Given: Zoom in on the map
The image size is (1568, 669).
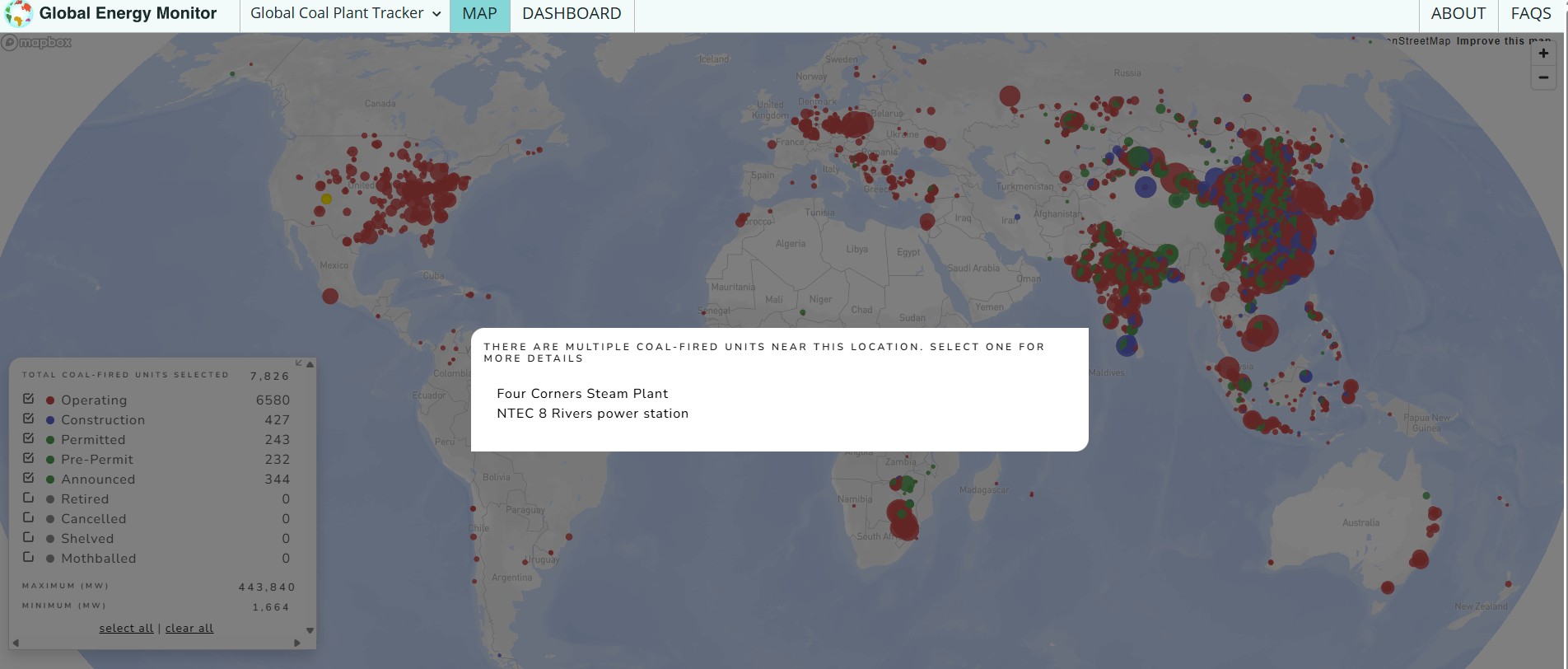Looking at the screenshot, I should 1543,54.
